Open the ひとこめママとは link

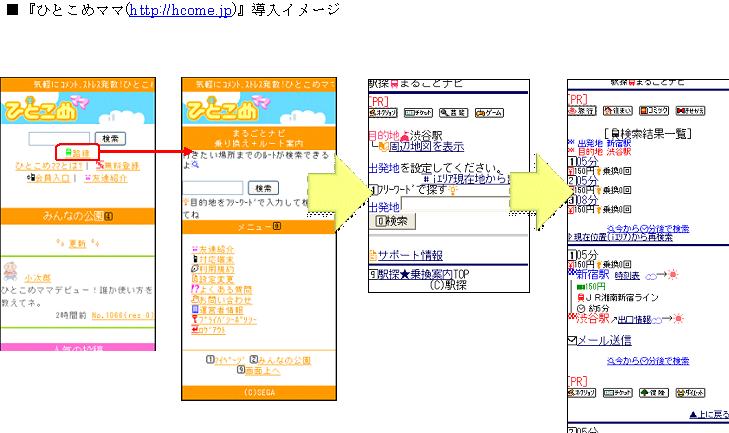pyautogui.click(x=49, y=166)
